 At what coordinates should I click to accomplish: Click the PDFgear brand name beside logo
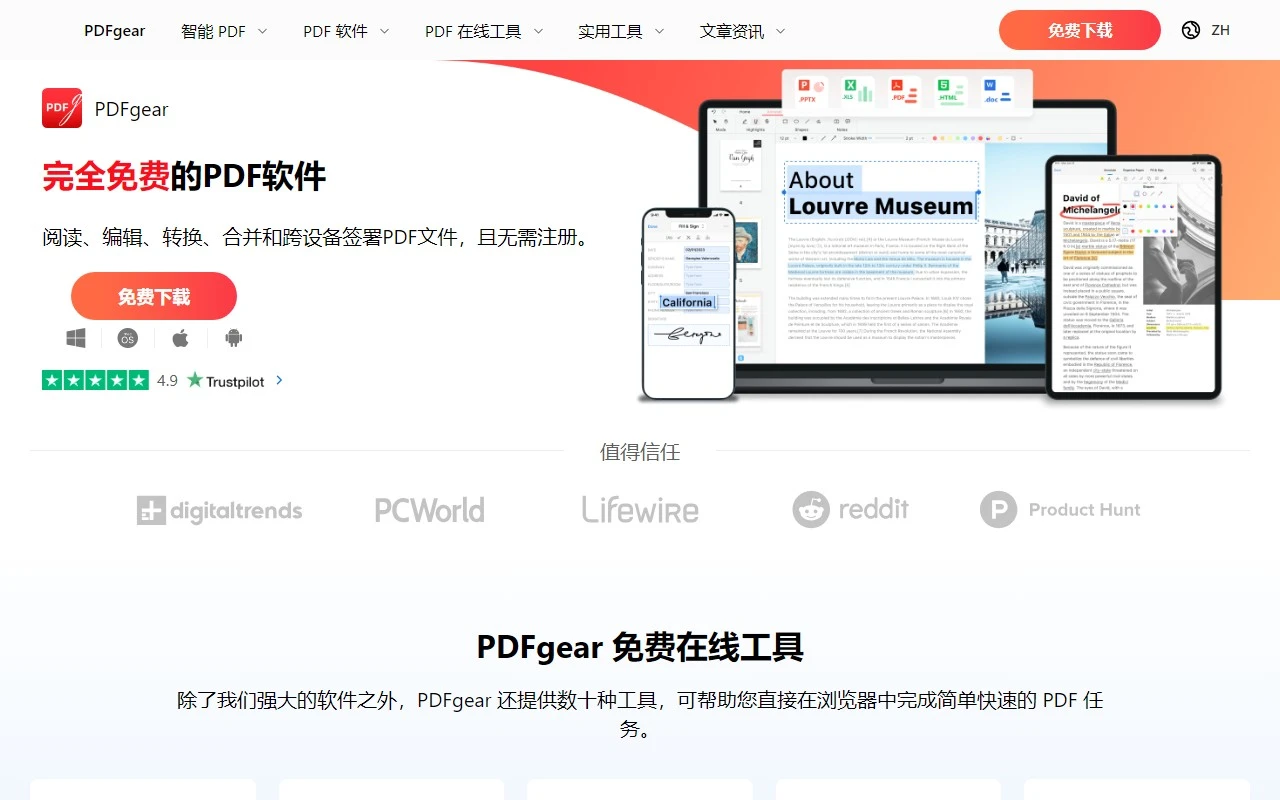(x=132, y=109)
